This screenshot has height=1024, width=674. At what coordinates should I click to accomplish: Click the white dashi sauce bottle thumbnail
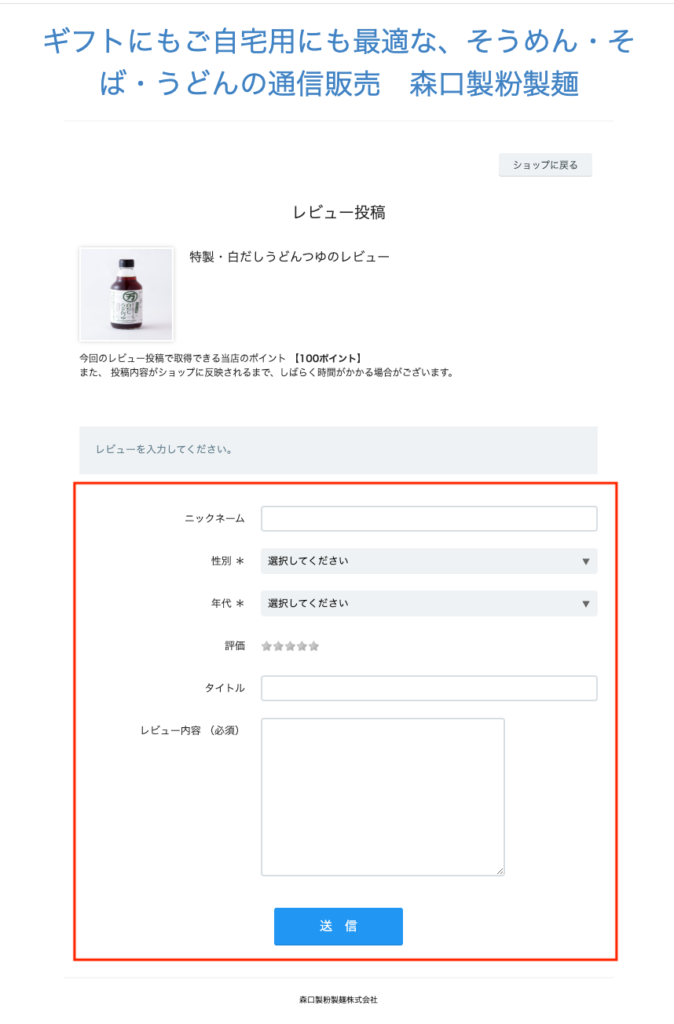(126, 295)
